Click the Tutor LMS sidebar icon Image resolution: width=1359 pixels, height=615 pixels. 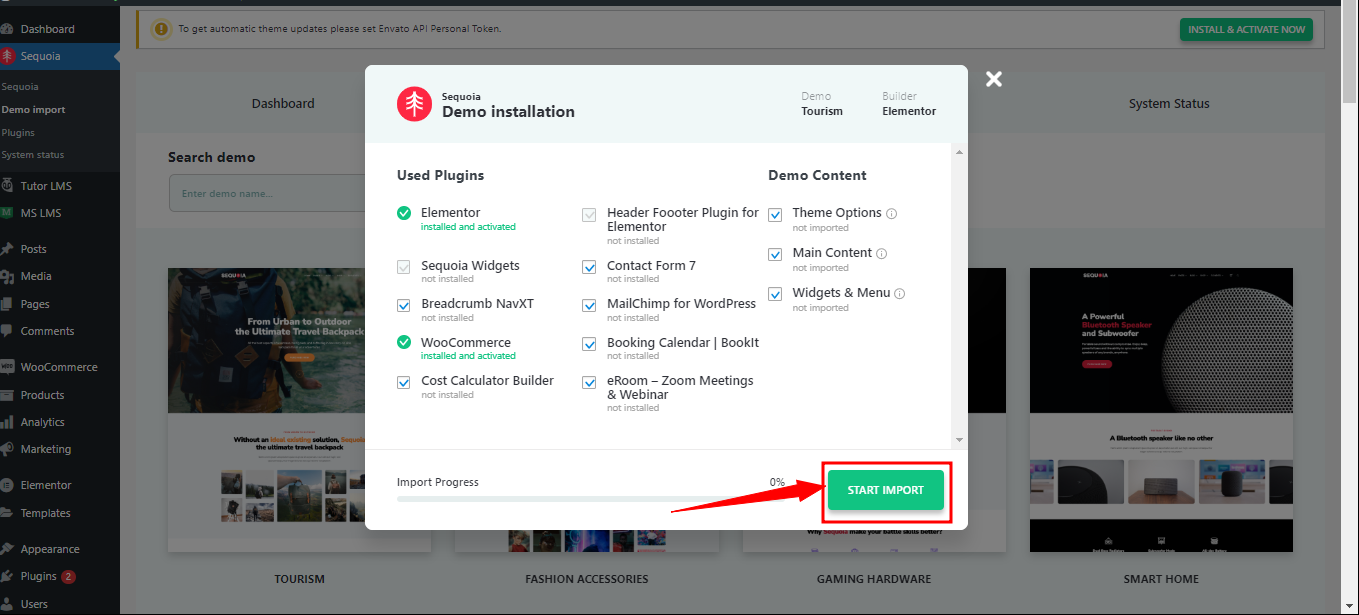pyautogui.click(x=8, y=186)
